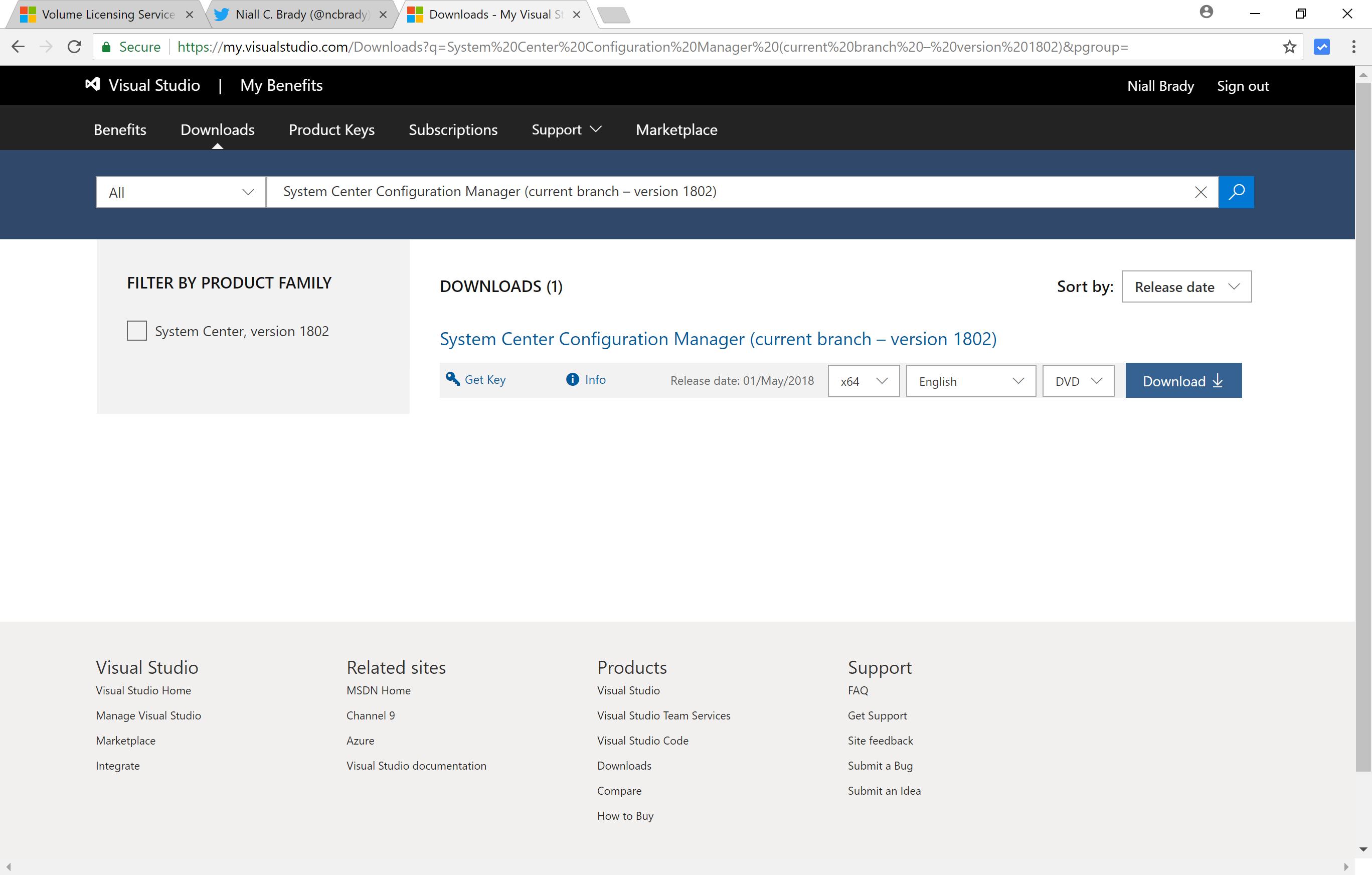Viewport: 1372px width, 875px height.
Task: Switch to the Niall C. Brady Twitter tab
Action: click(x=302, y=15)
